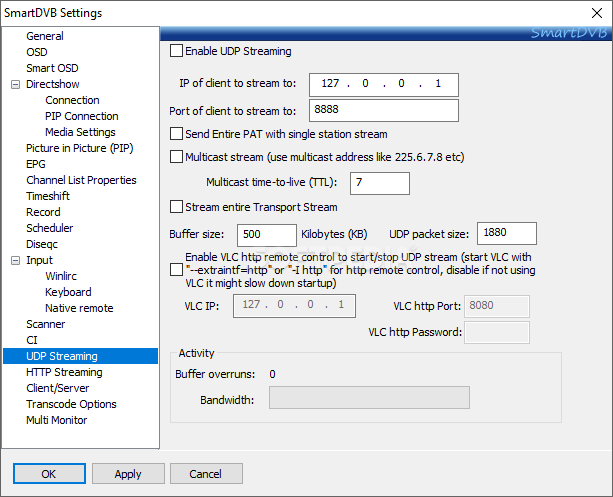Click the Buffer size field

(x=267, y=235)
